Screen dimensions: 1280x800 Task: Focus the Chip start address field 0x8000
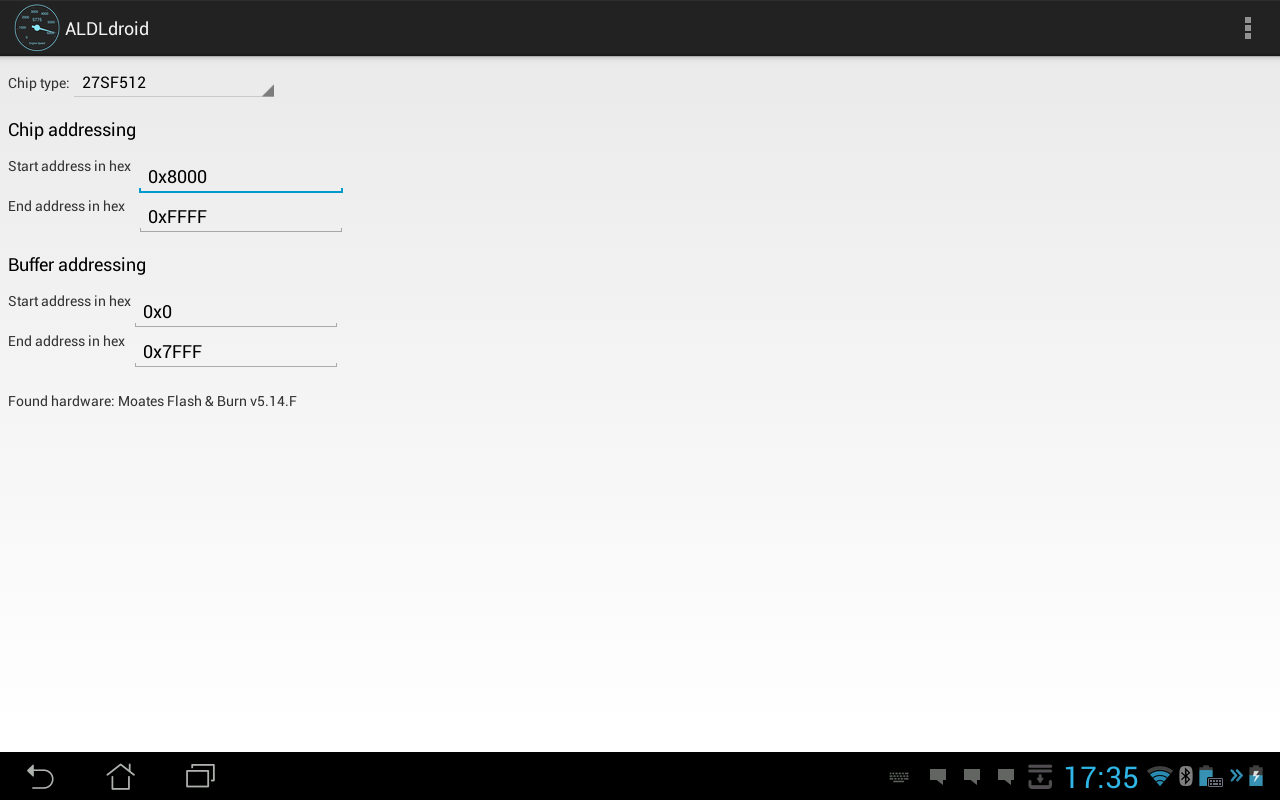pos(241,176)
